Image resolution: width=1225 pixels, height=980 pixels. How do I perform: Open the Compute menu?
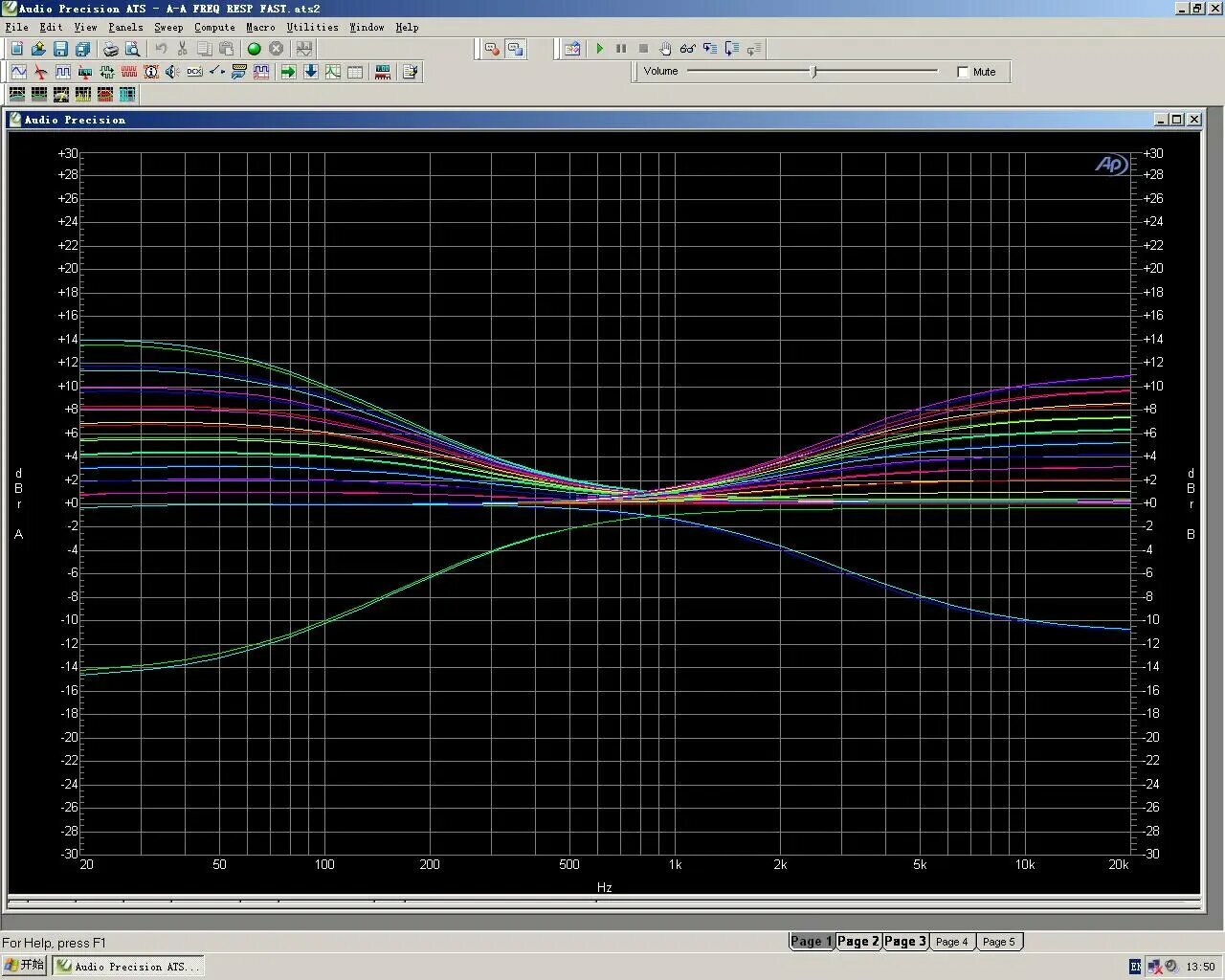[214, 27]
